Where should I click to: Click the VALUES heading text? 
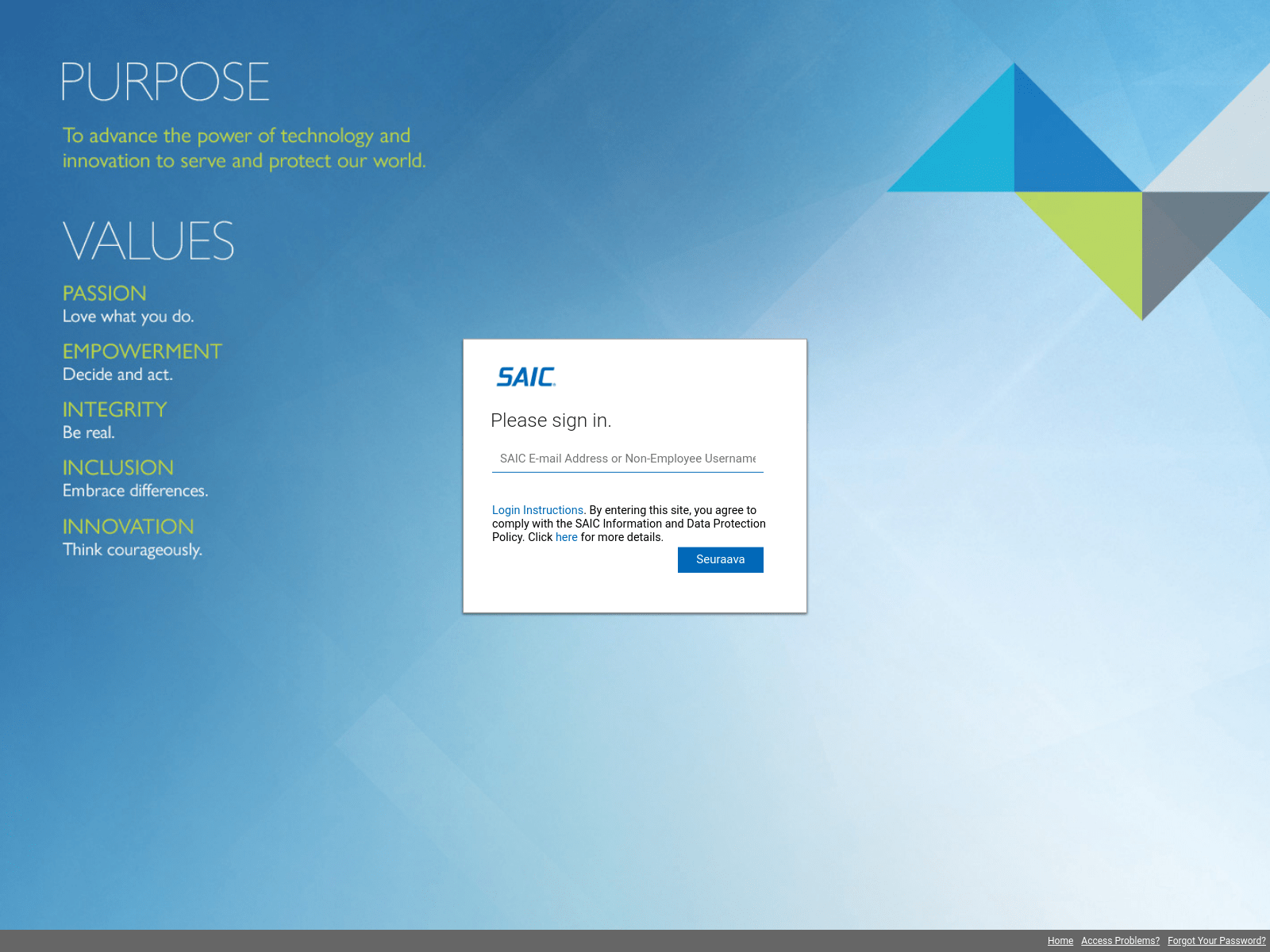(148, 241)
